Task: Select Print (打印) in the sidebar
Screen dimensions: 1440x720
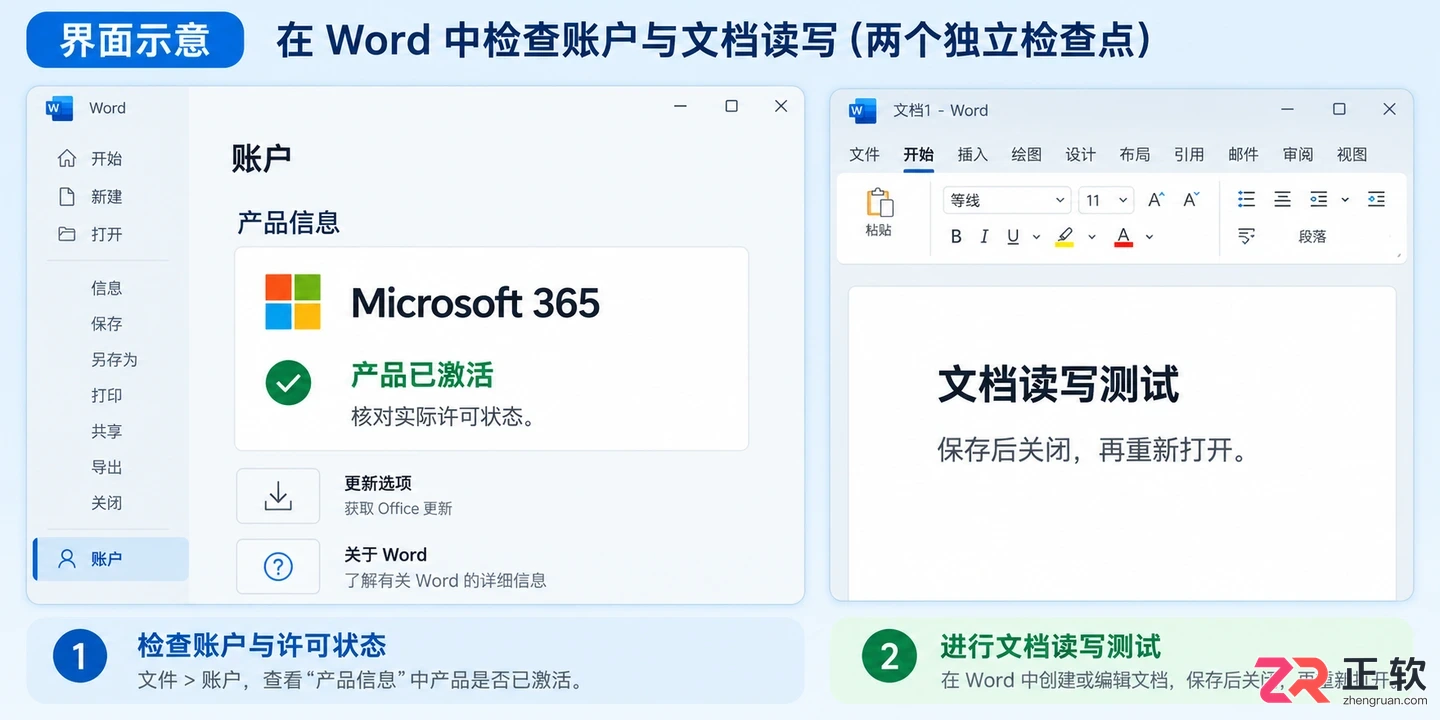Action: tap(106, 395)
